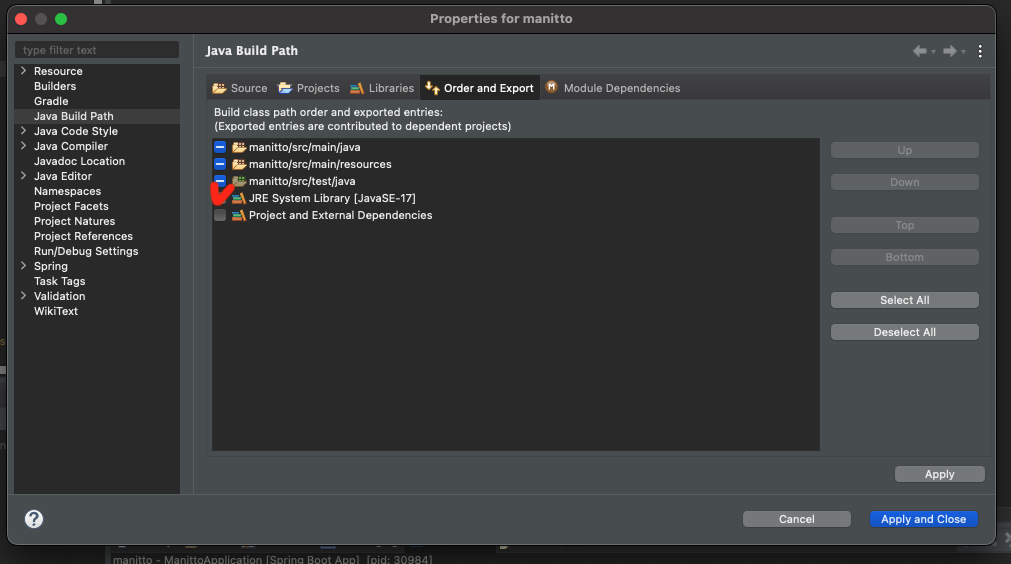Click the help question mark icon
Screen dimensions: 1011x564
click(x=34, y=519)
